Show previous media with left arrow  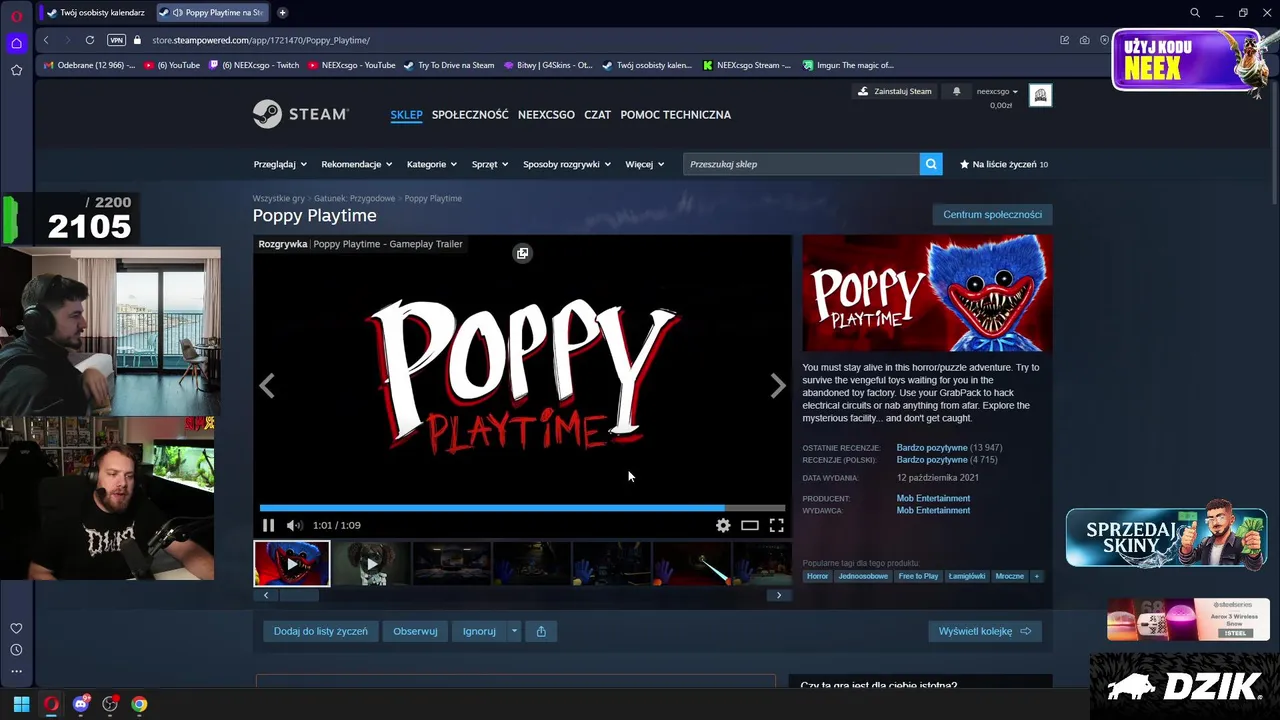click(x=267, y=386)
